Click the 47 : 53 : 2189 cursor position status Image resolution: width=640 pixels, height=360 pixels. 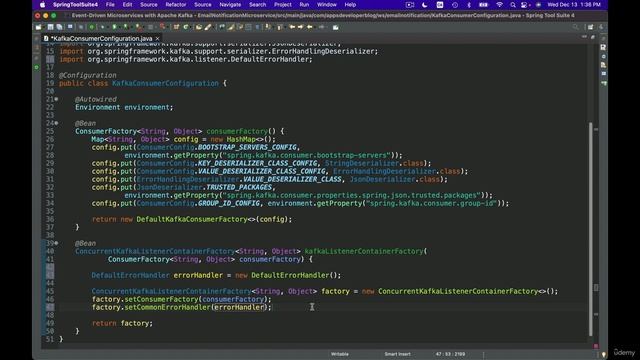(450, 354)
